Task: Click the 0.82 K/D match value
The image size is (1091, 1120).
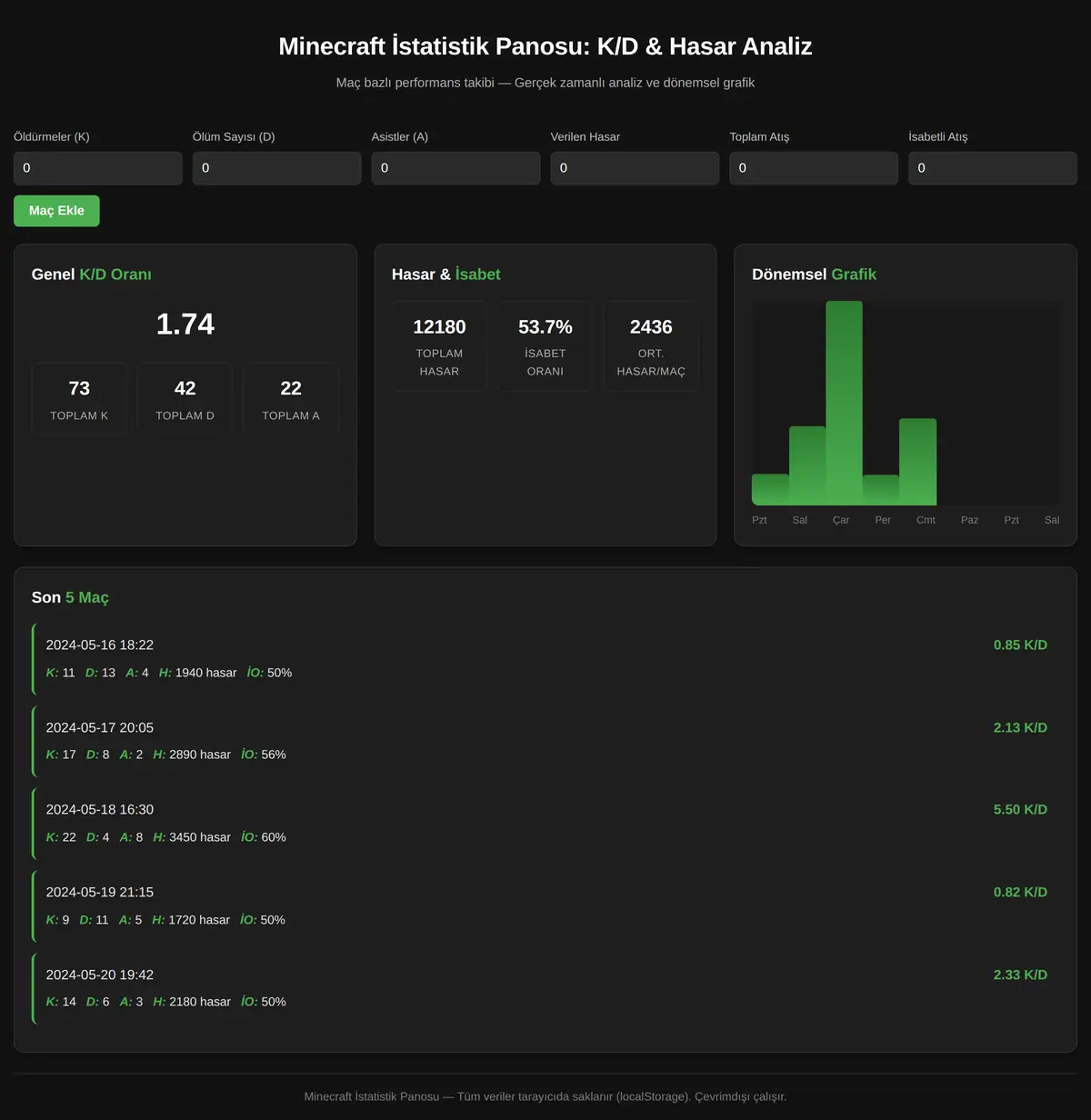Action: [1020, 893]
